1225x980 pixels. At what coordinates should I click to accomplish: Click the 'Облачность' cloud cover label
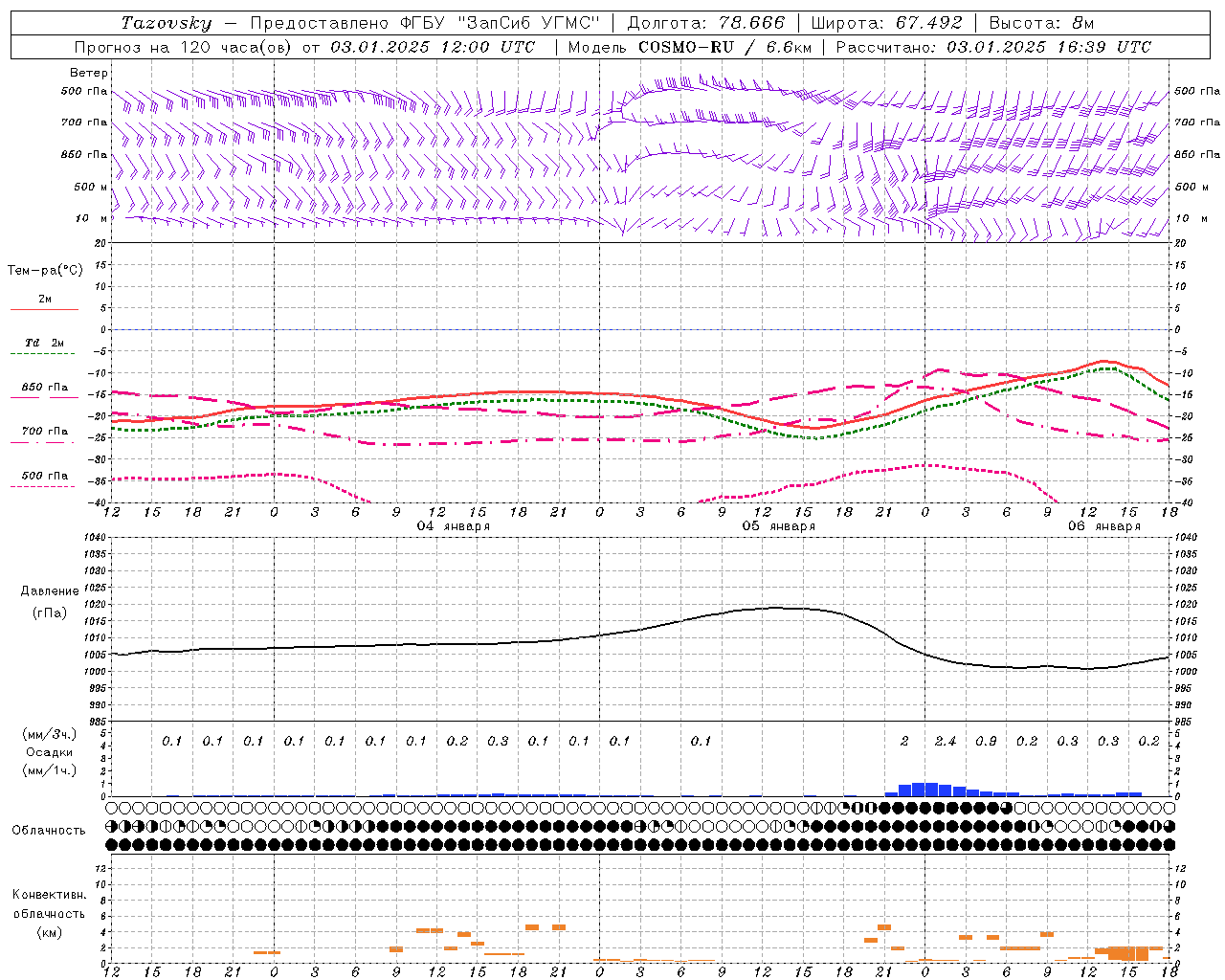[x=49, y=830]
